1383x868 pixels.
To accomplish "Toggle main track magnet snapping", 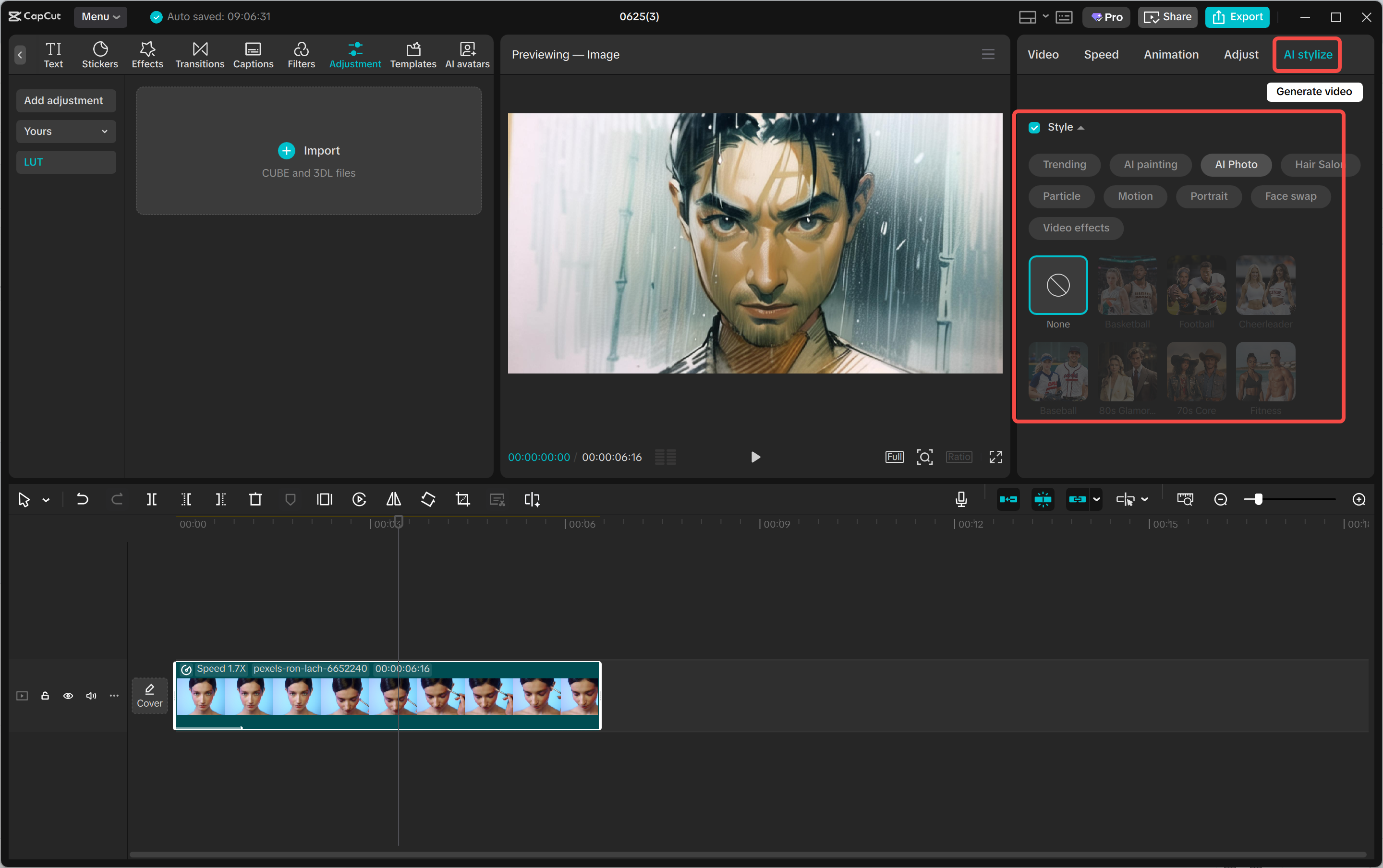I will tap(1008, 499).
